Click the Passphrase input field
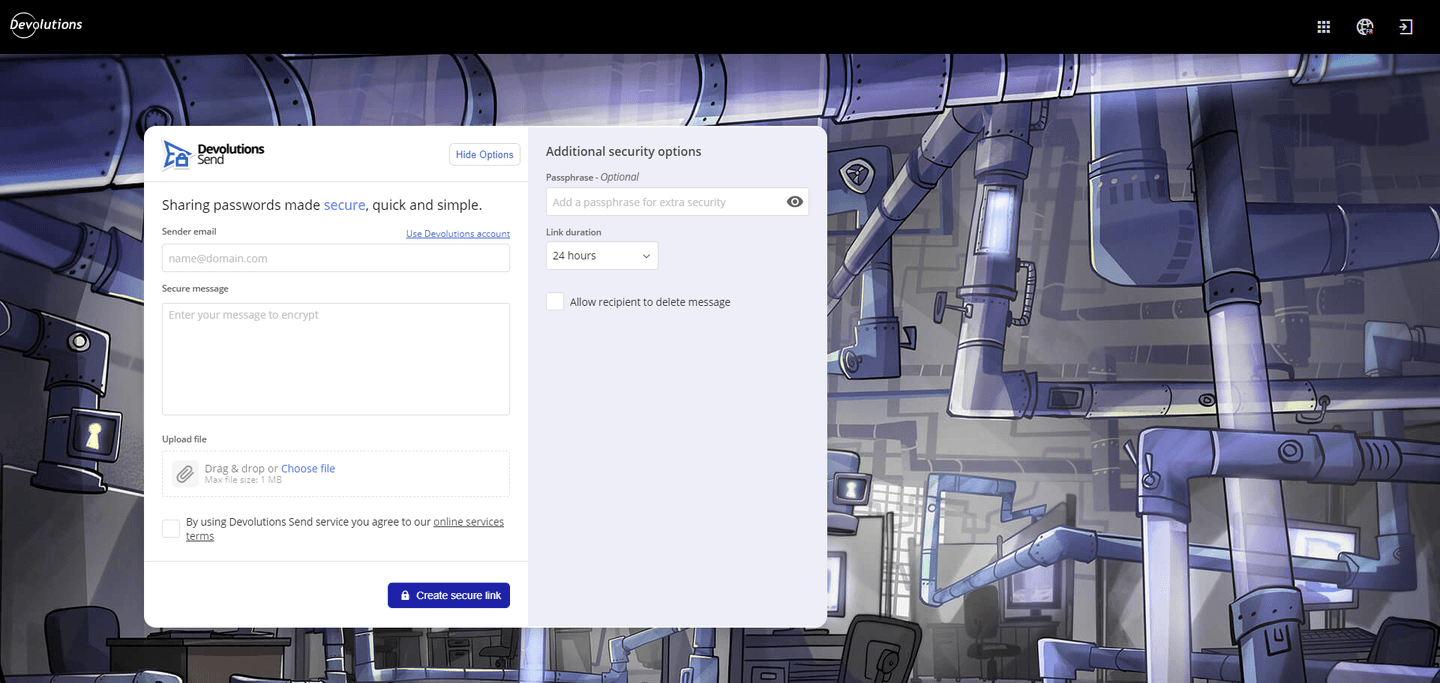The image size is (1440, 683). [665, 202]
